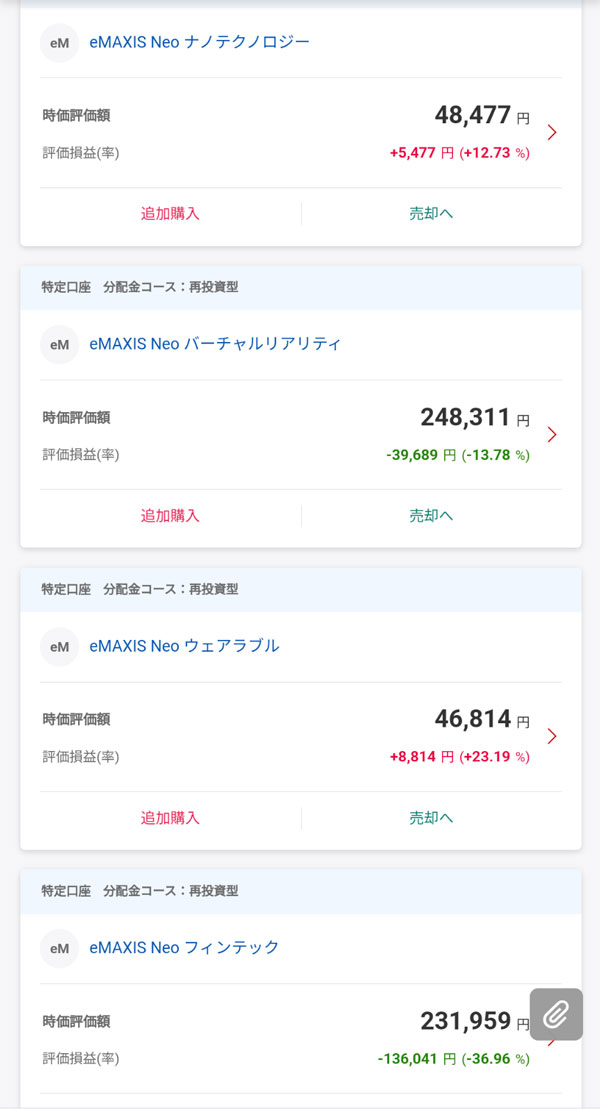600x1109 pixels.
Task: Open eMAXIS Neo ナノテクノロジー fund link
Action: pos(199,42)
